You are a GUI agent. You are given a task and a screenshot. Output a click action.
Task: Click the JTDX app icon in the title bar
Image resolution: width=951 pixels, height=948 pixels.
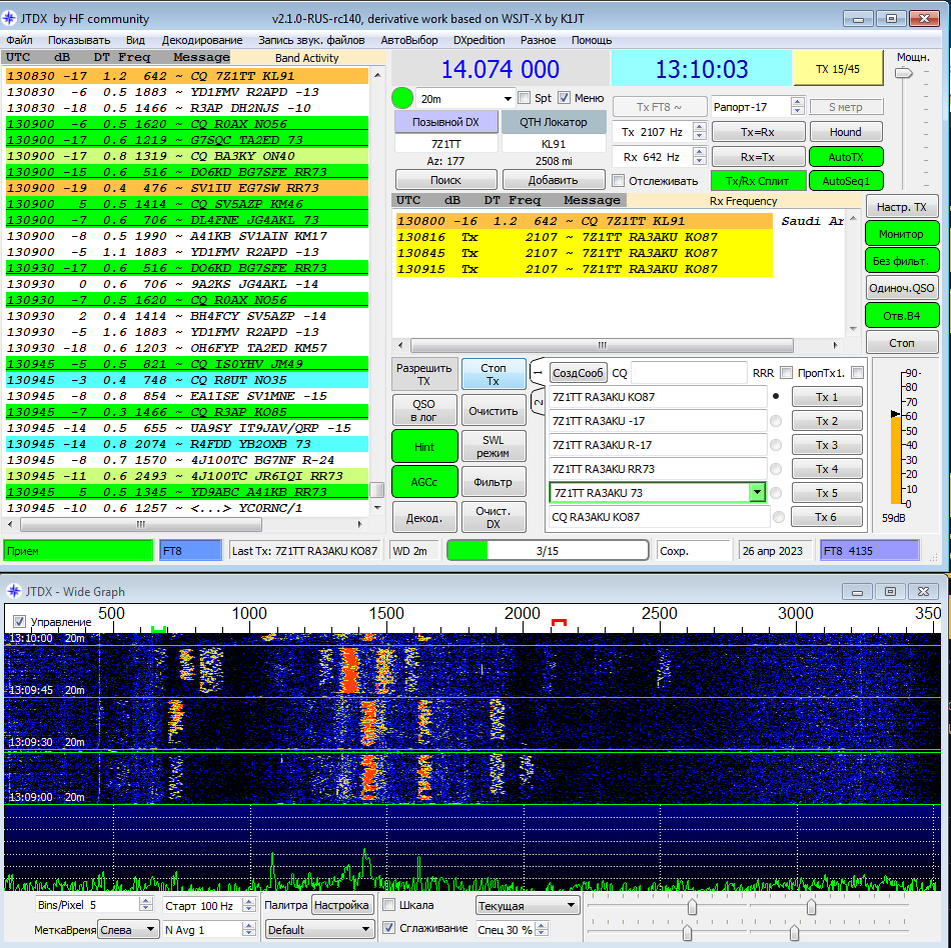[9, 18]
